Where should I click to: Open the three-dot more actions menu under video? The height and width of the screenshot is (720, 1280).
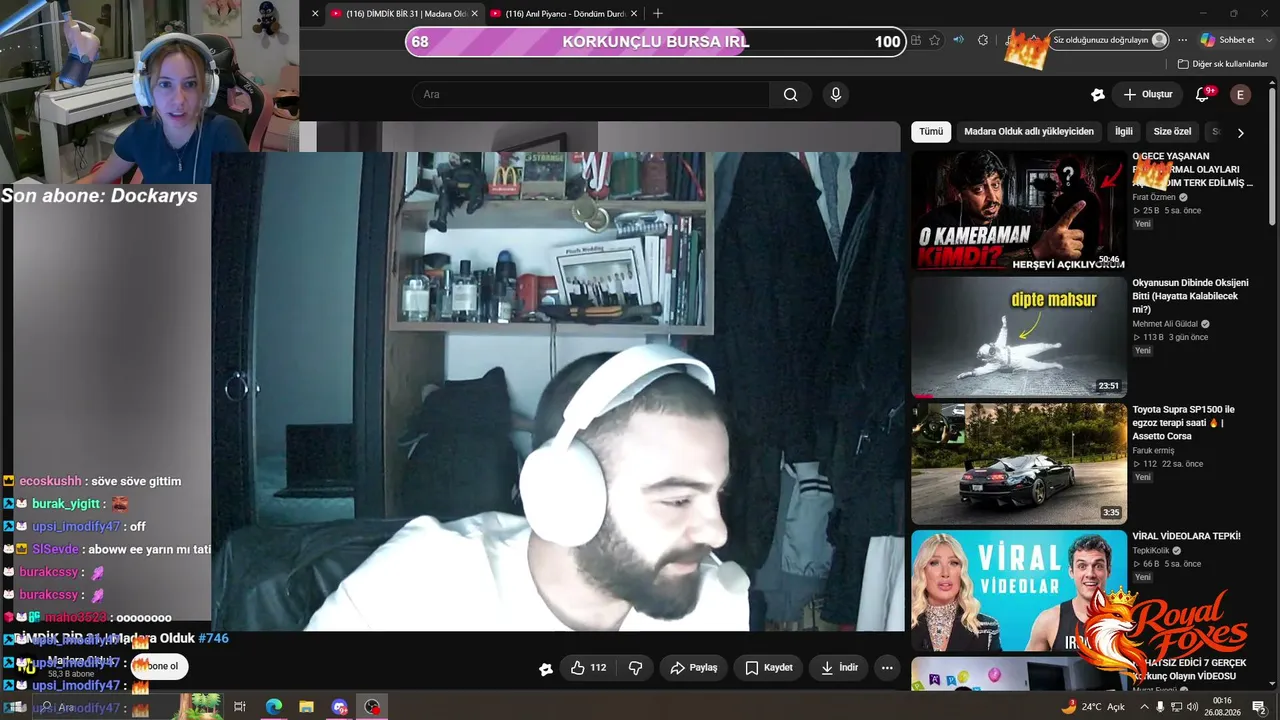(886, 668)
